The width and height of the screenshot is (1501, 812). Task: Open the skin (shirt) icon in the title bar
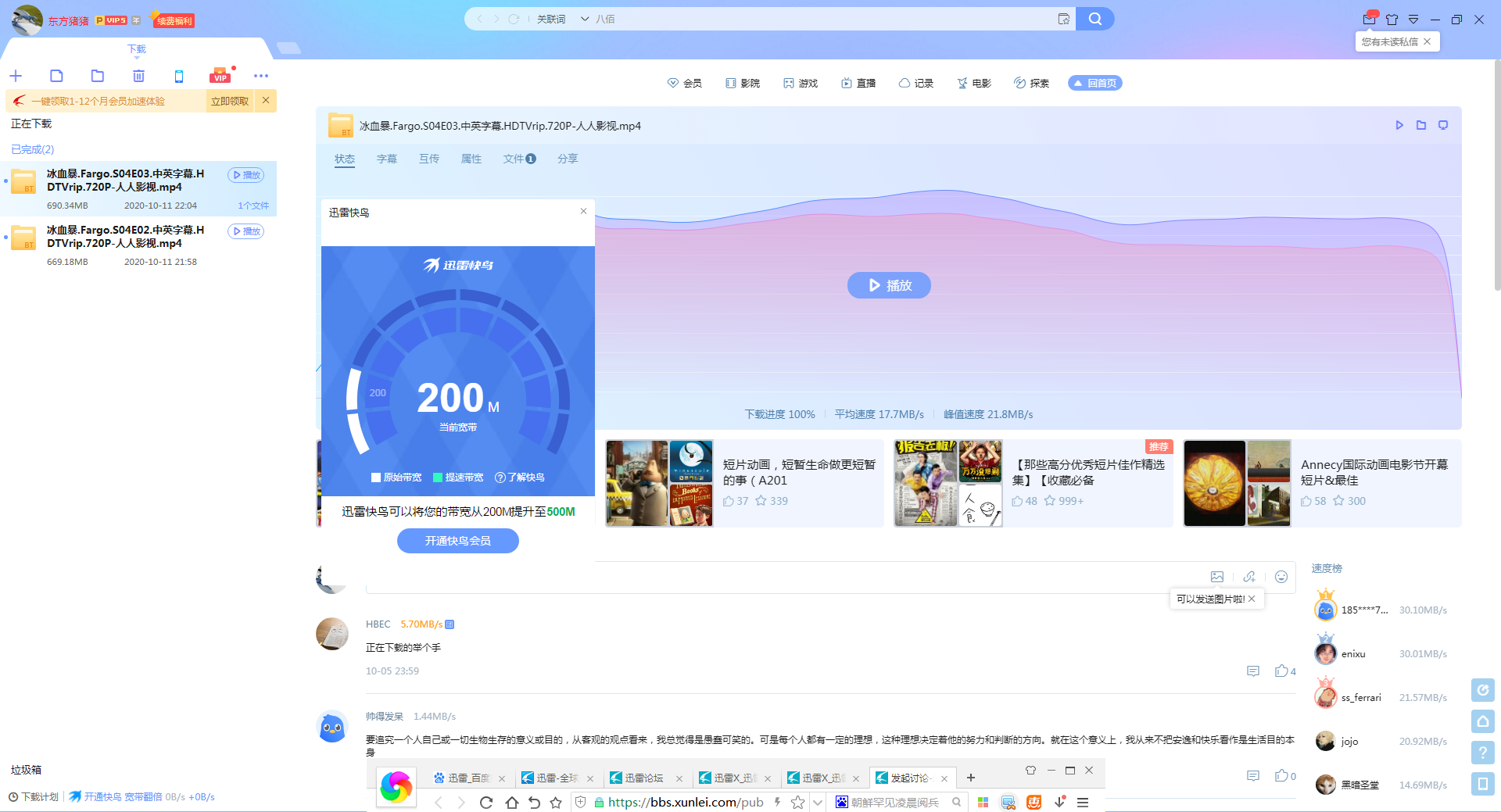pyautogui.click(x=1392, y=20)
